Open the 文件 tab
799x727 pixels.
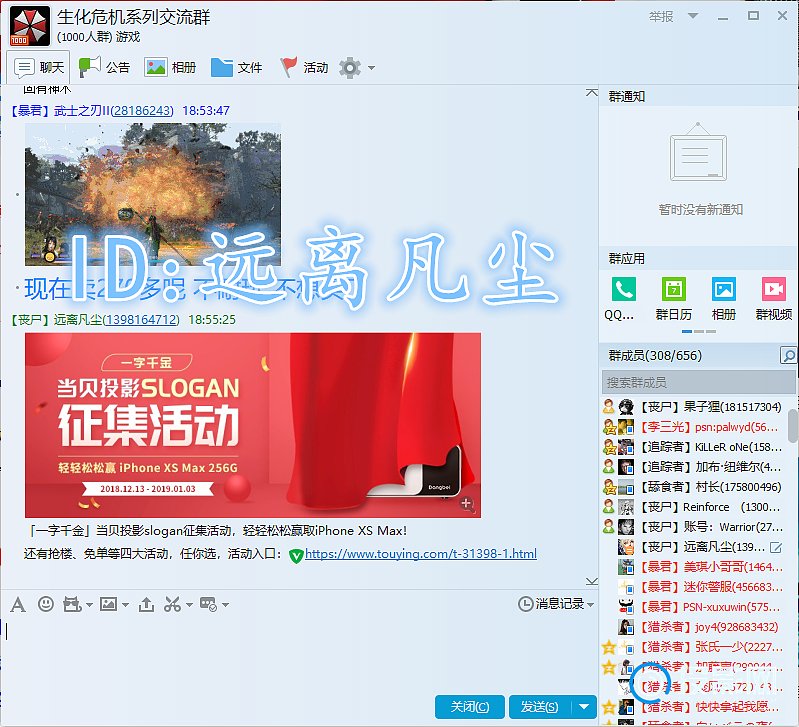click(236, 67)
